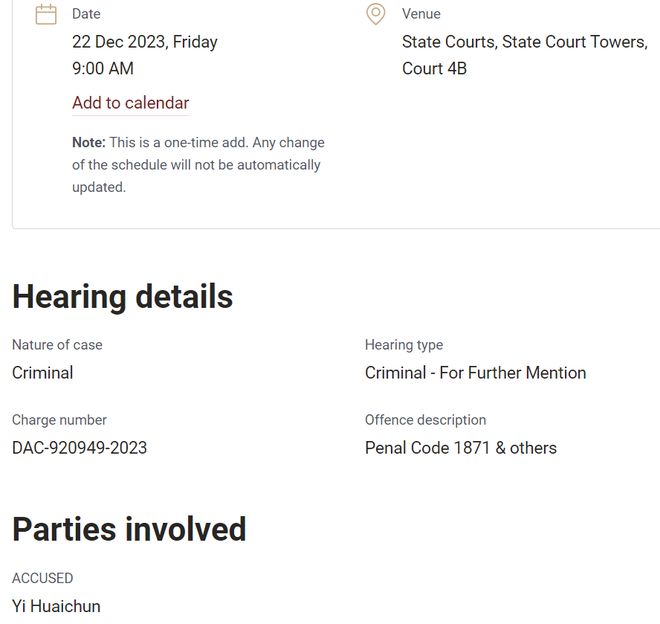This screenshot has height=624, width=660.
Task: Click the Criminal nature of case value
Action: pyautogui.click(x=42, y=373)
